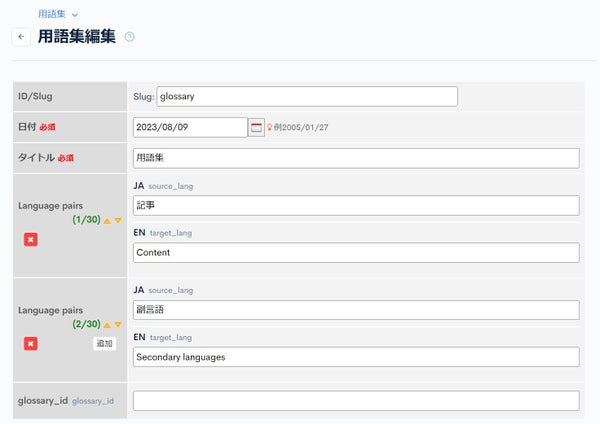
Task: Focus the empty glossary_id field
Action: 356,401
